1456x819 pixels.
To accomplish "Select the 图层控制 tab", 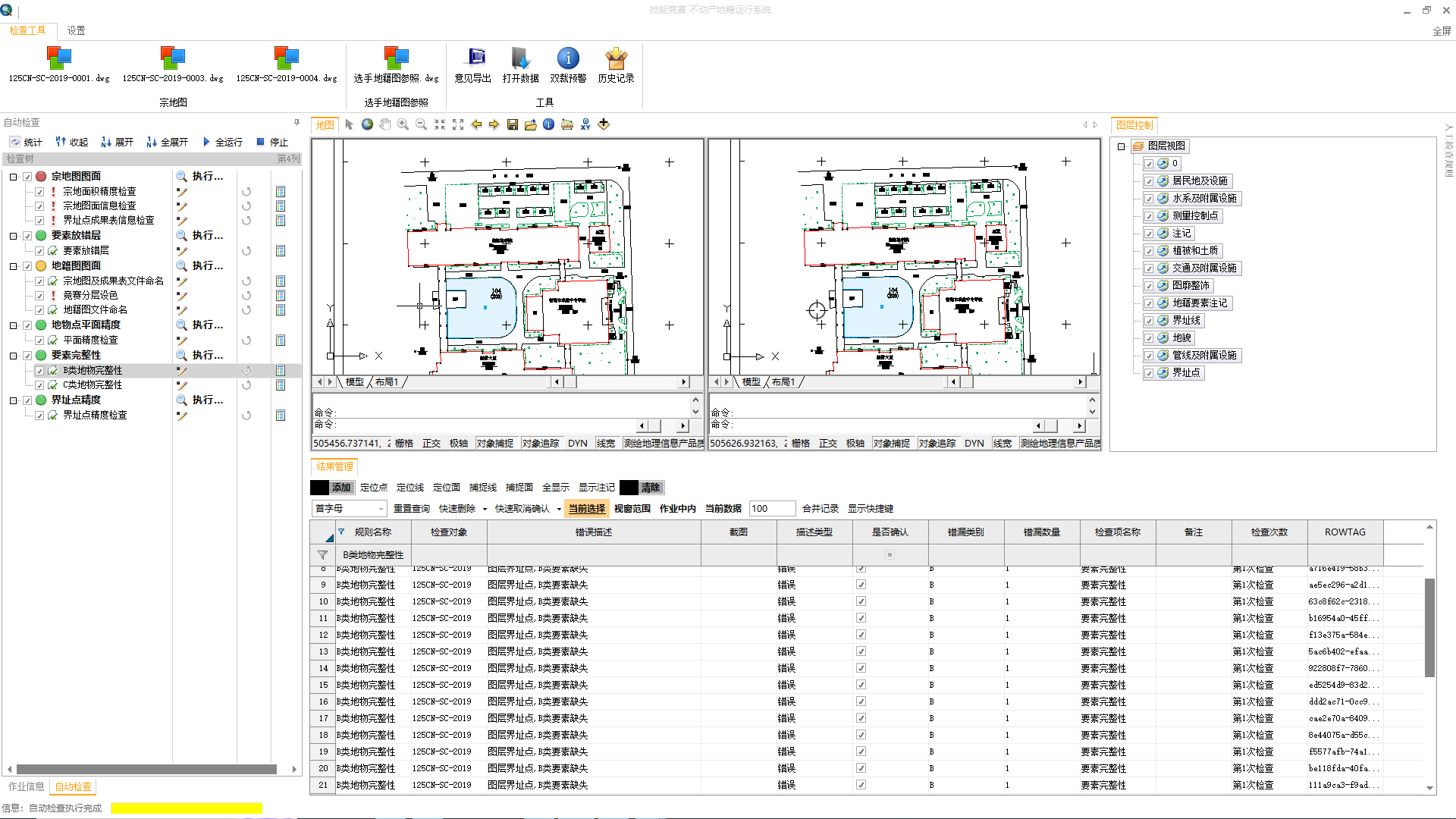I will [1134, 125].
